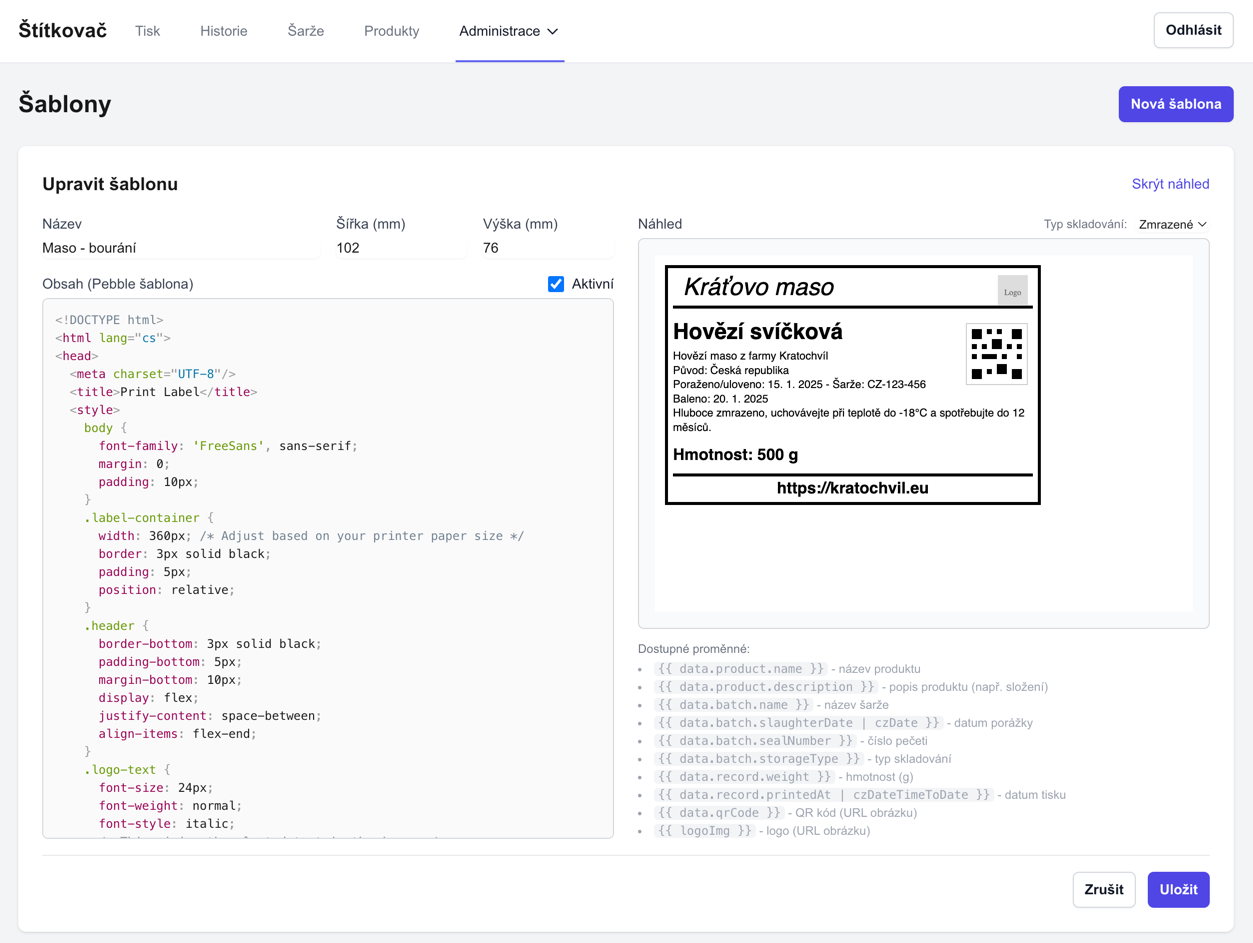Create a template with Nová šablona
The image size is (1253, 943).
pos(1175,104)
